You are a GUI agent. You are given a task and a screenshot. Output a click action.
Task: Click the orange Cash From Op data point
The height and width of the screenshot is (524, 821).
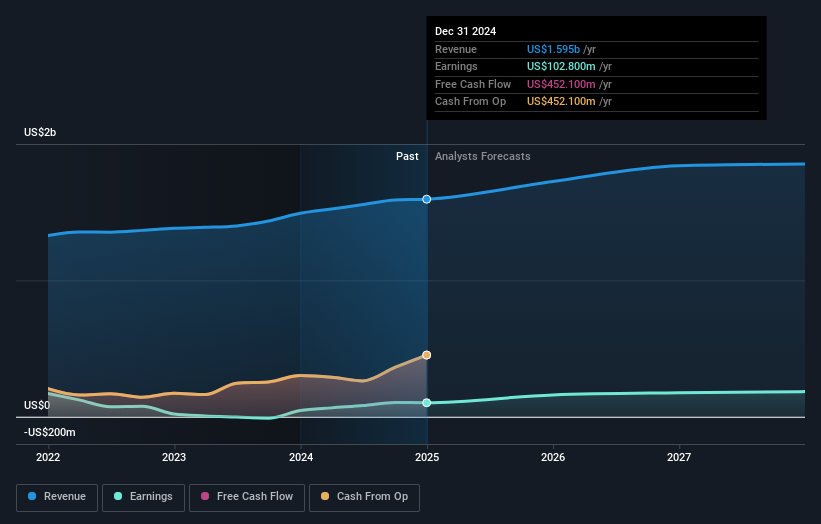click(x=427, y=355)
